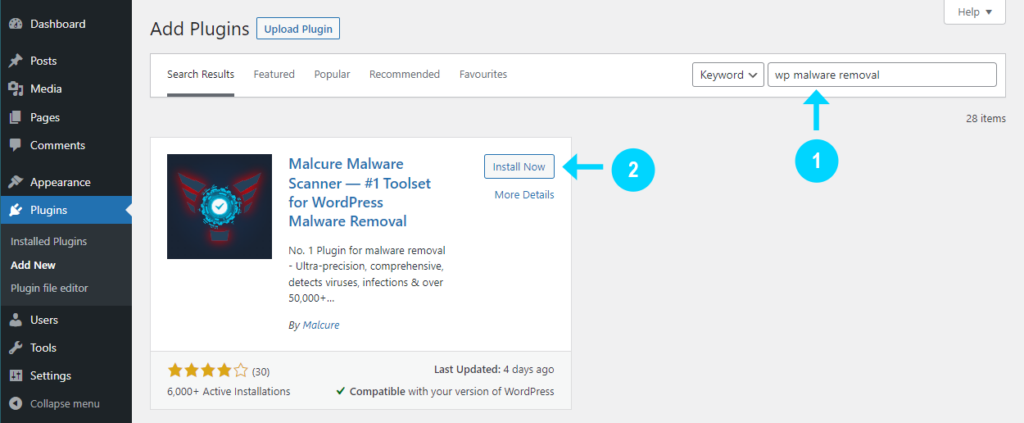
Task: Click the Upload Plugin button
Action: pos(298,28)
